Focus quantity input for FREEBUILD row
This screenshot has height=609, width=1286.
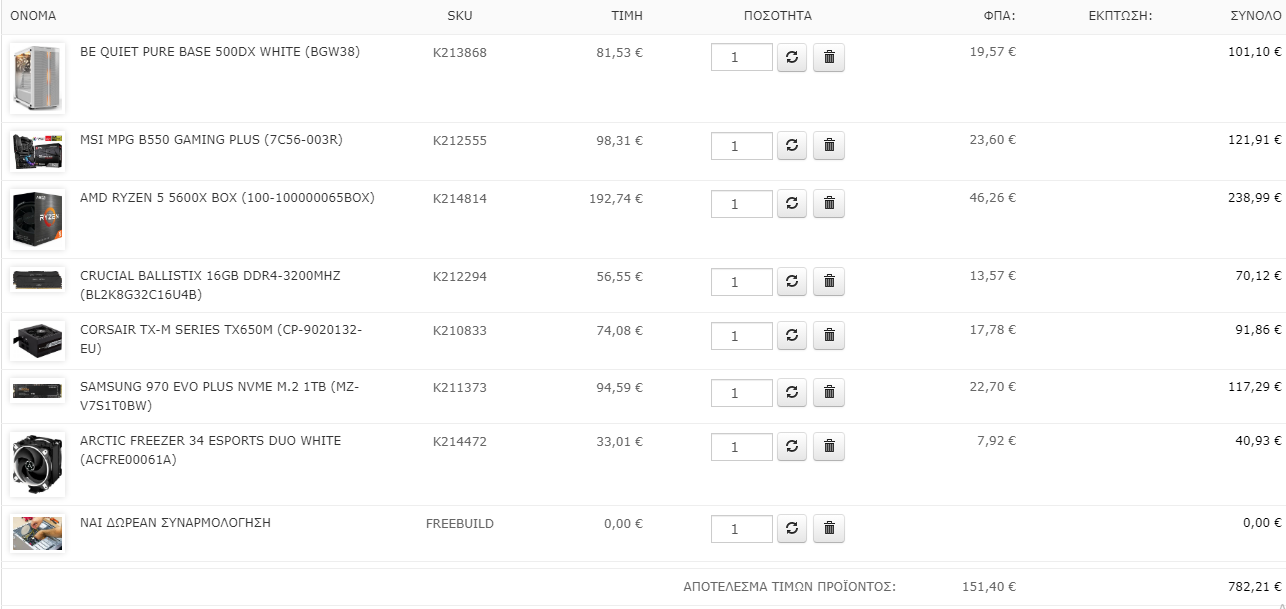tap(742, 529)
